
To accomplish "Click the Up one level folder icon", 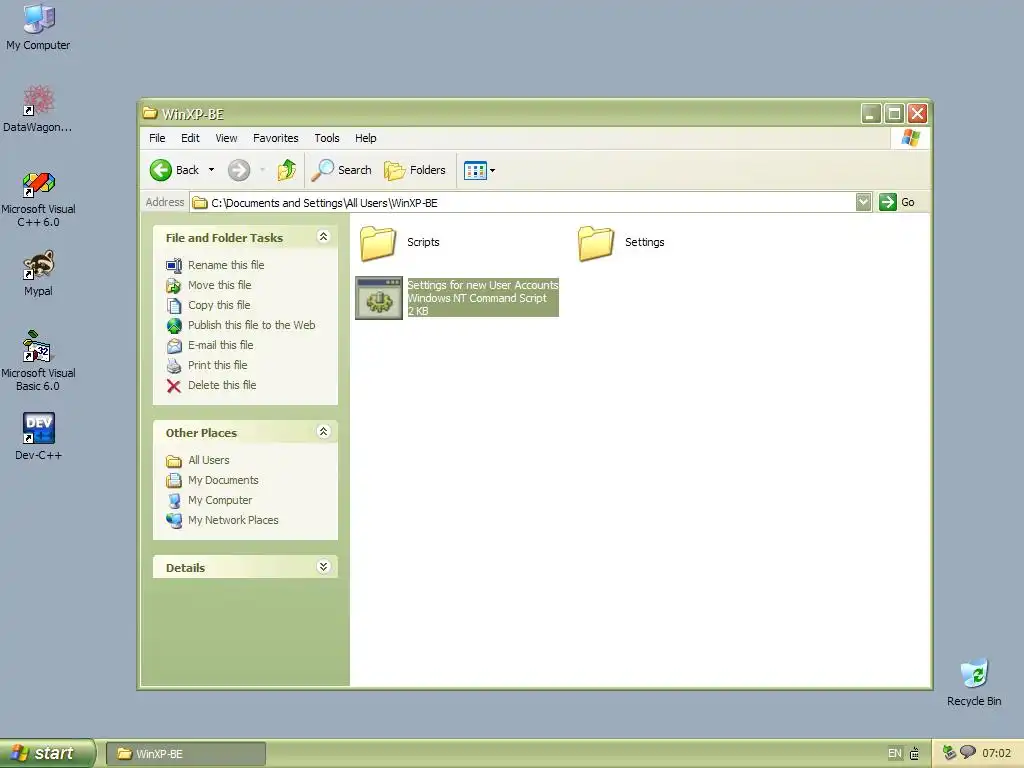I will tap(287, 170).
